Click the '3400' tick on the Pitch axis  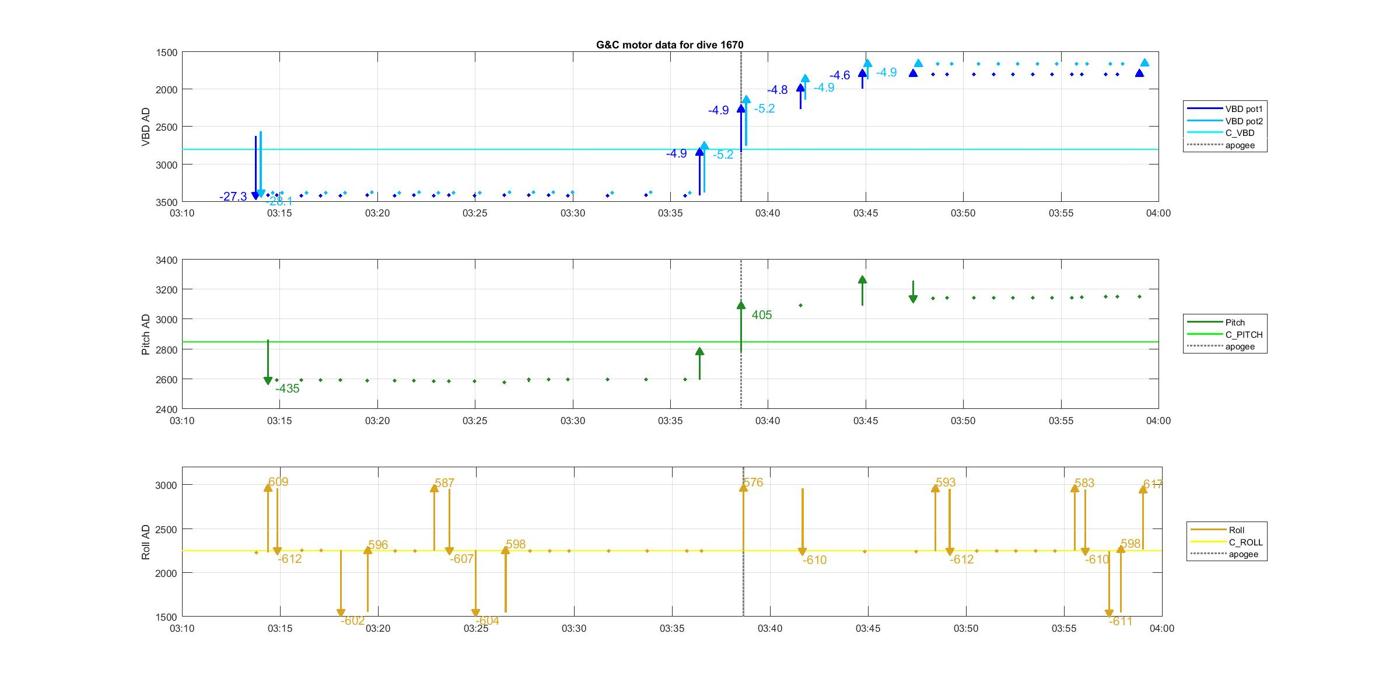tap(166, 260)
